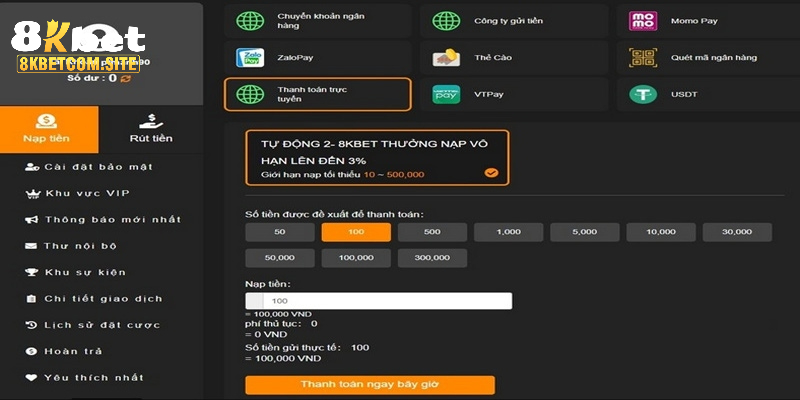
Task: Select the Momo Pay payment method label
Action: pyautogui.click(x=694, y=21)
